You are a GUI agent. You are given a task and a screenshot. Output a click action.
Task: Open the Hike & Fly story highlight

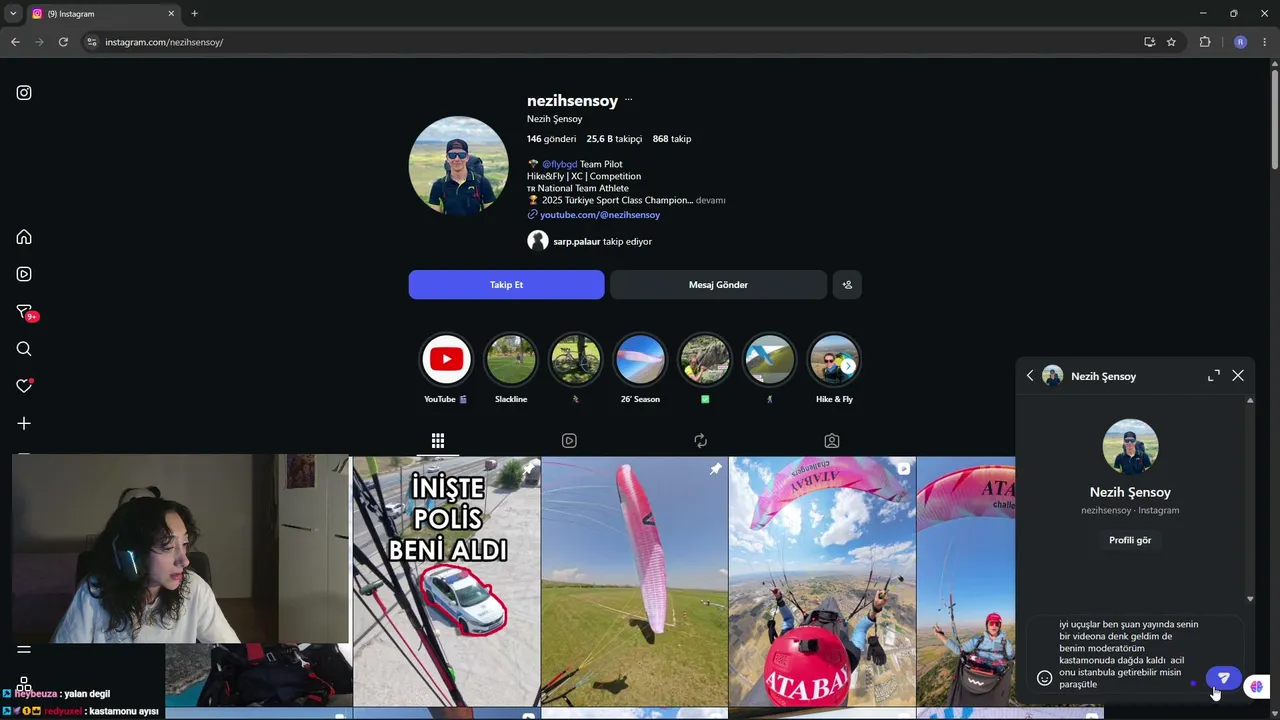pyautogui.click(x=834, y=368)
